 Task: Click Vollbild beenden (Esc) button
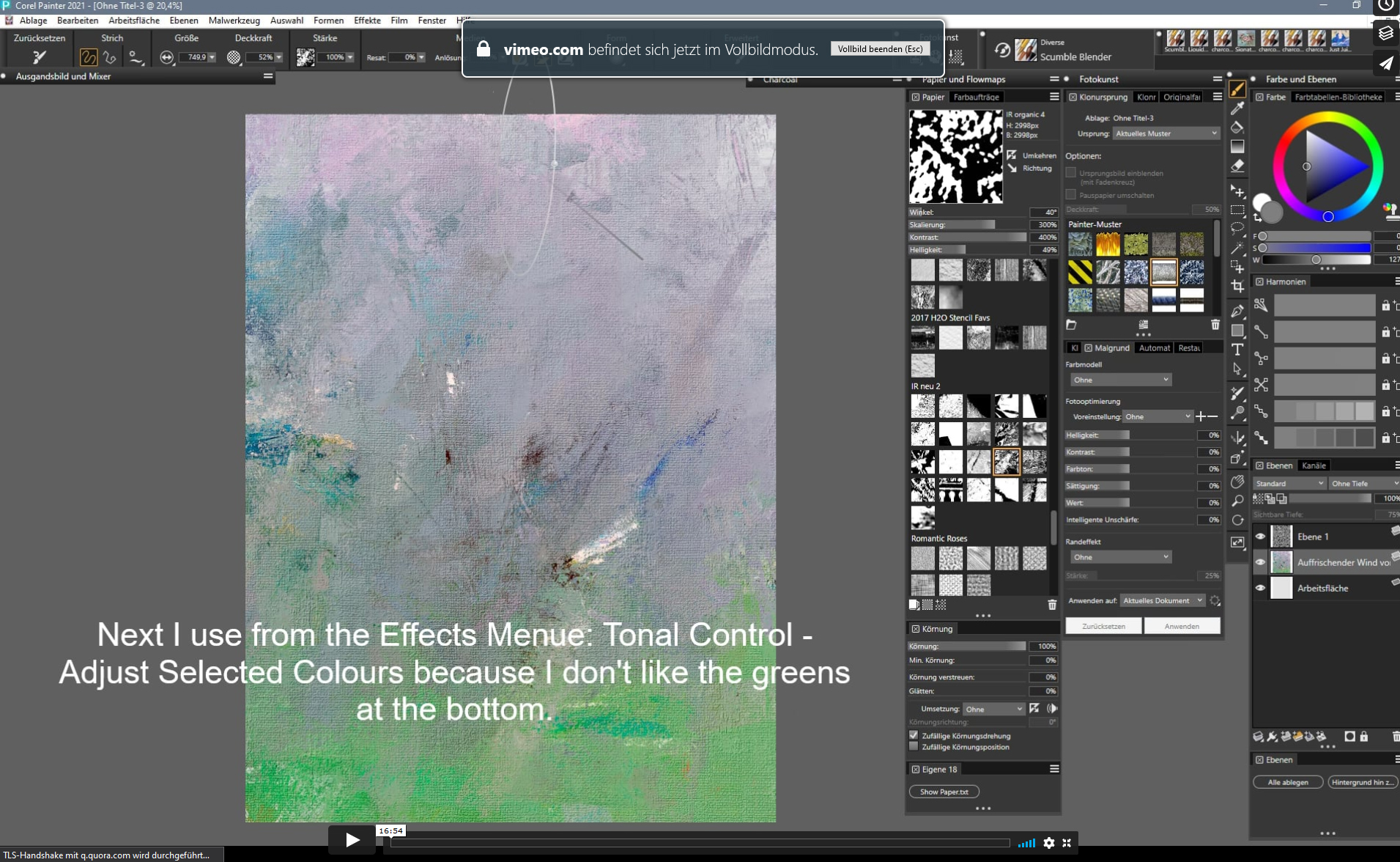click(x=880, y=49)
